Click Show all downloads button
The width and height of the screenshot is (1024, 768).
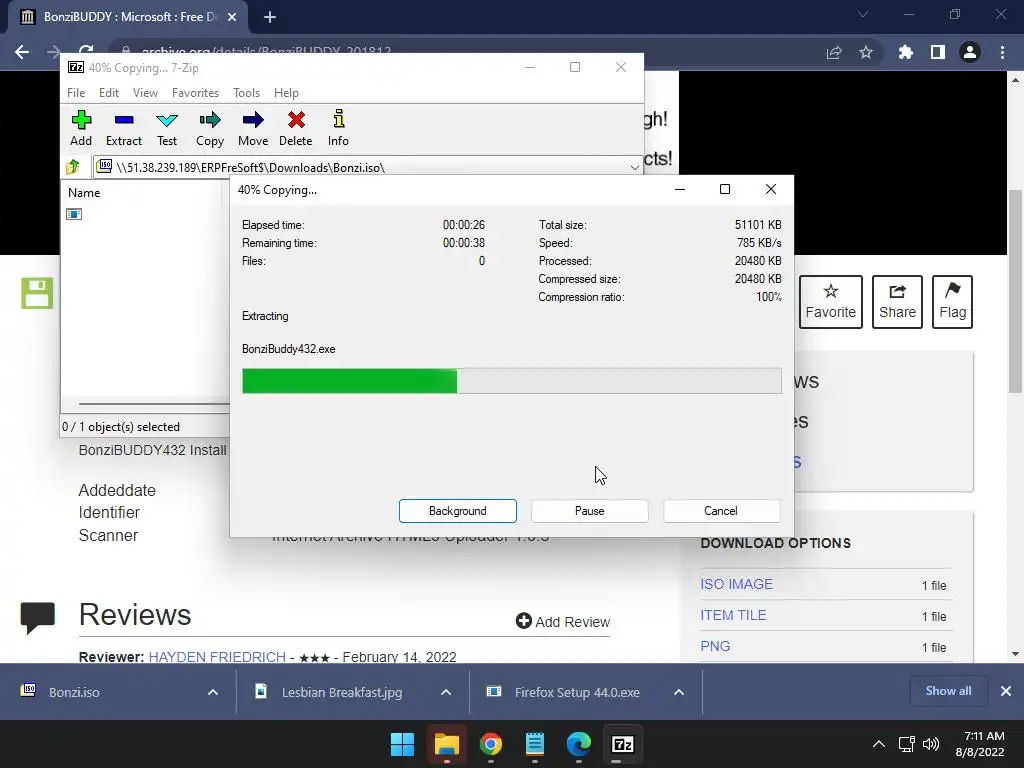point(948,691)
